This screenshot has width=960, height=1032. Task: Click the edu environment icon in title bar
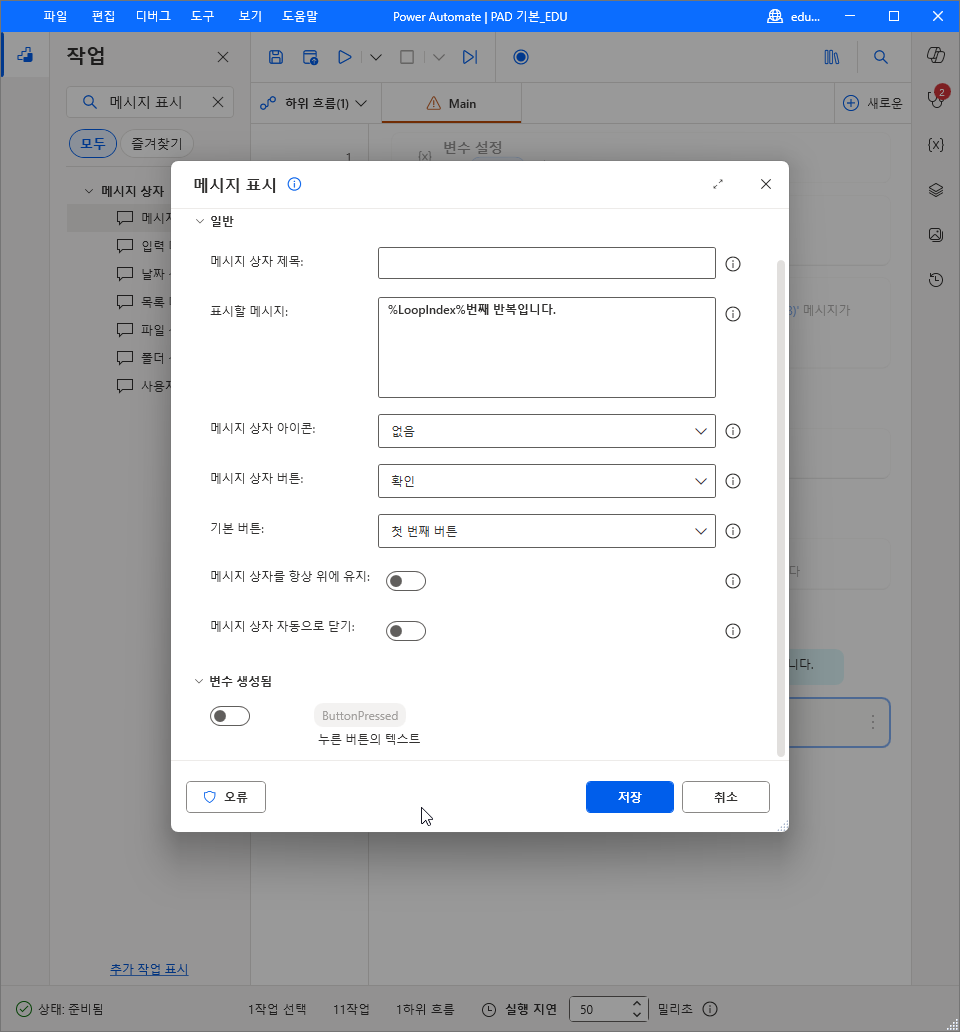(775, 16)
